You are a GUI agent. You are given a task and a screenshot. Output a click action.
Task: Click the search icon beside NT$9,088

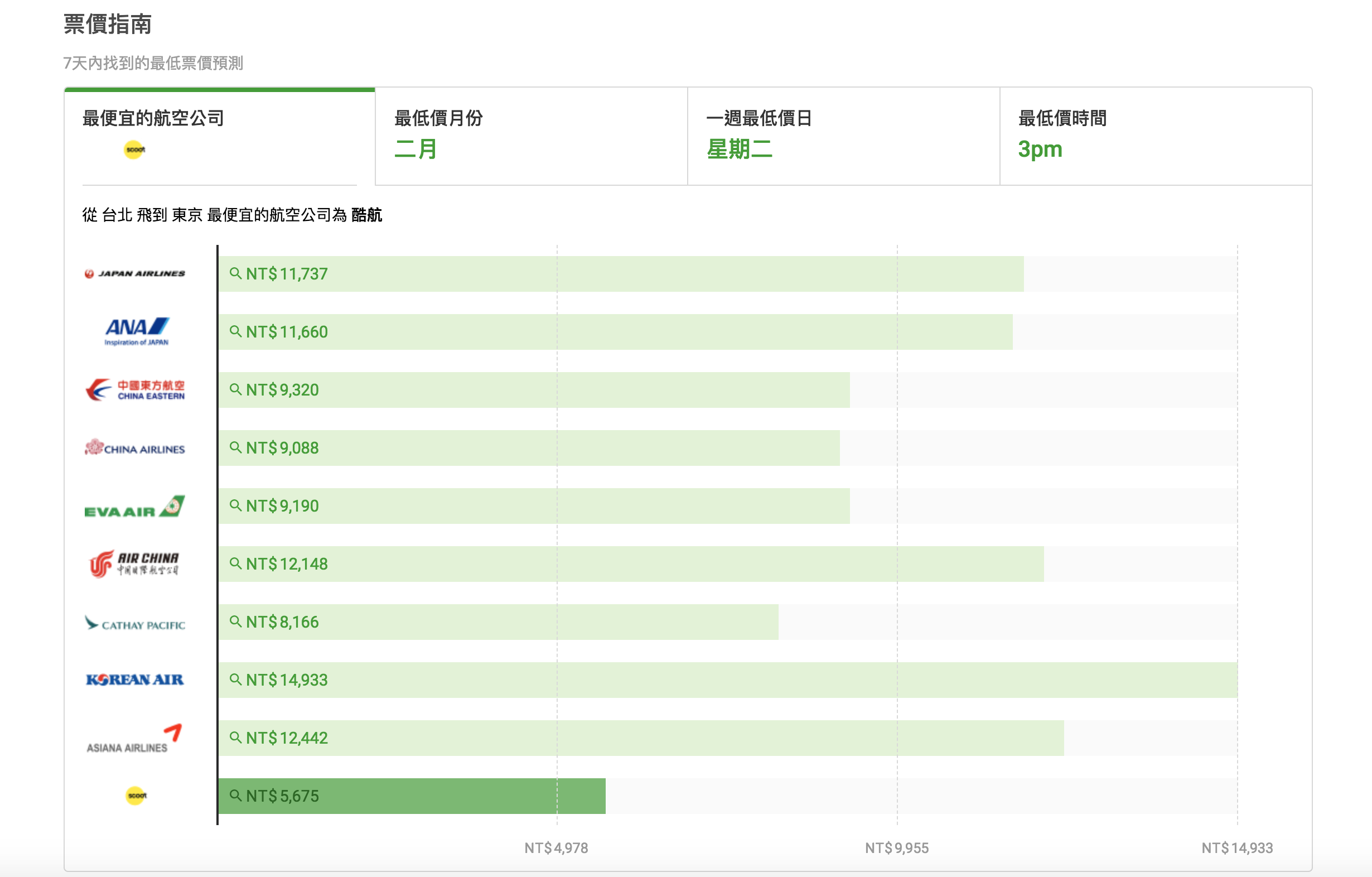235,448
